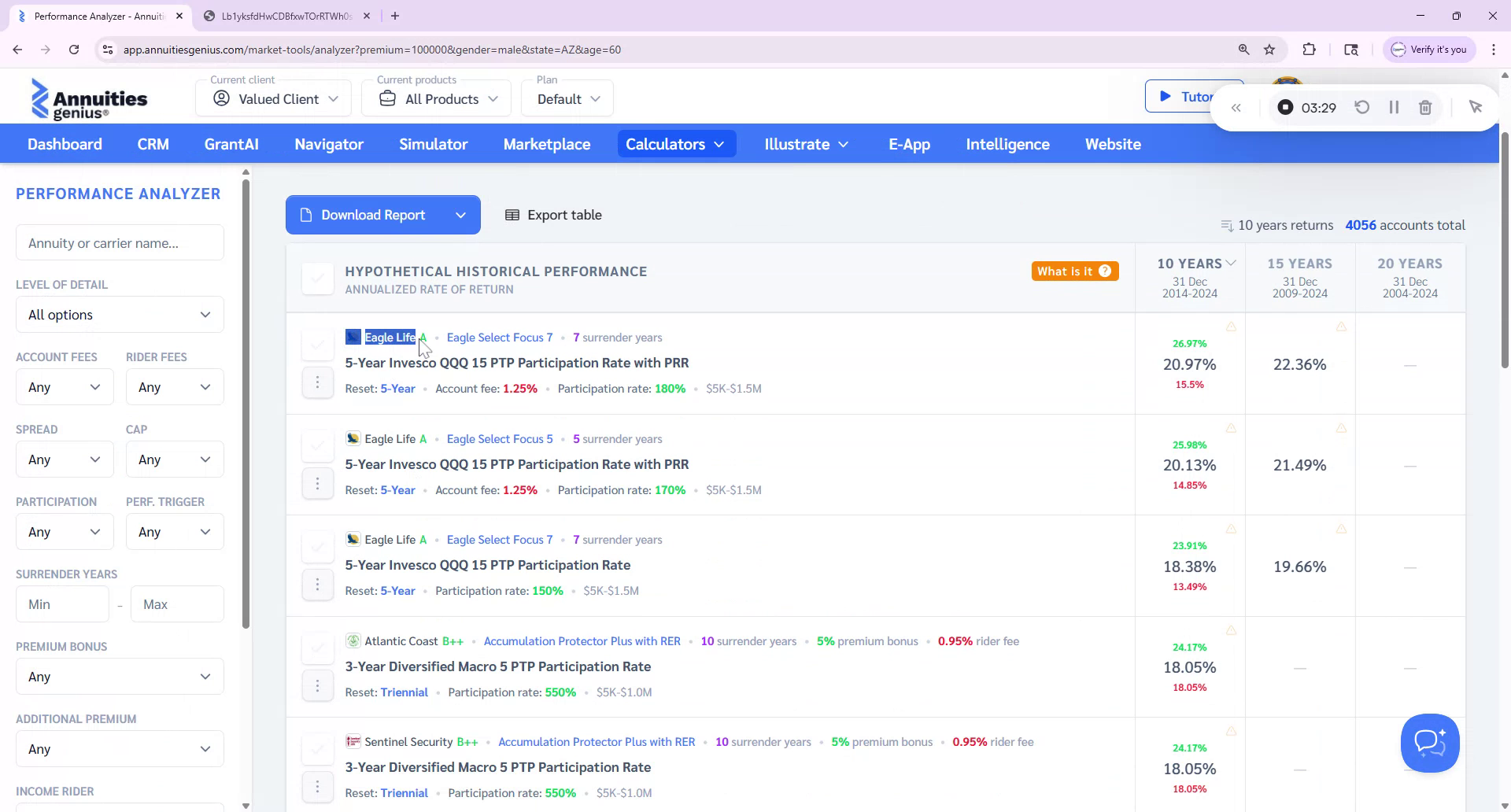Check the checkbox on the Atlantic Coast row
The height and width of the screenshot is (812, 1511).
317,647
